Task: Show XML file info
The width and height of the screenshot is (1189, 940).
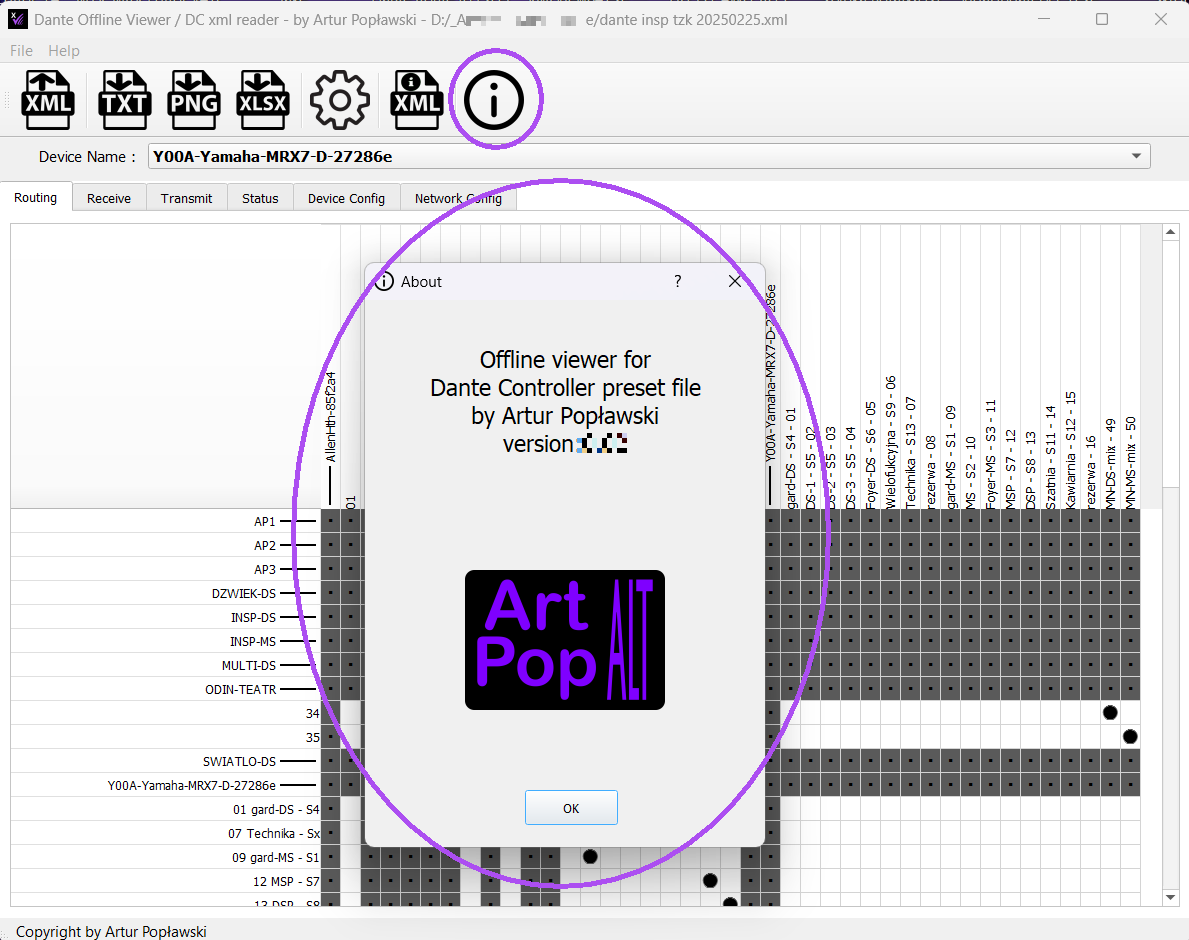Action: (x=416, y=100)
